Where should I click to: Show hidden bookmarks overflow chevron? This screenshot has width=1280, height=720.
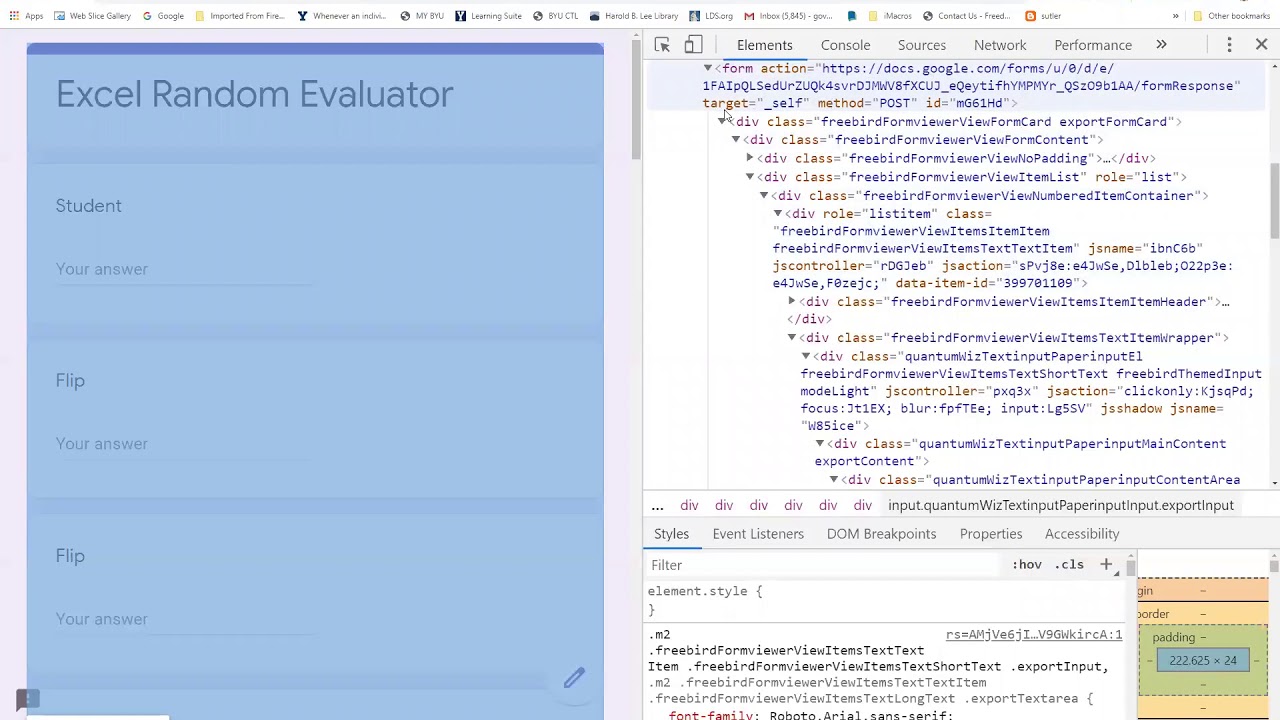pos(1176,16)
